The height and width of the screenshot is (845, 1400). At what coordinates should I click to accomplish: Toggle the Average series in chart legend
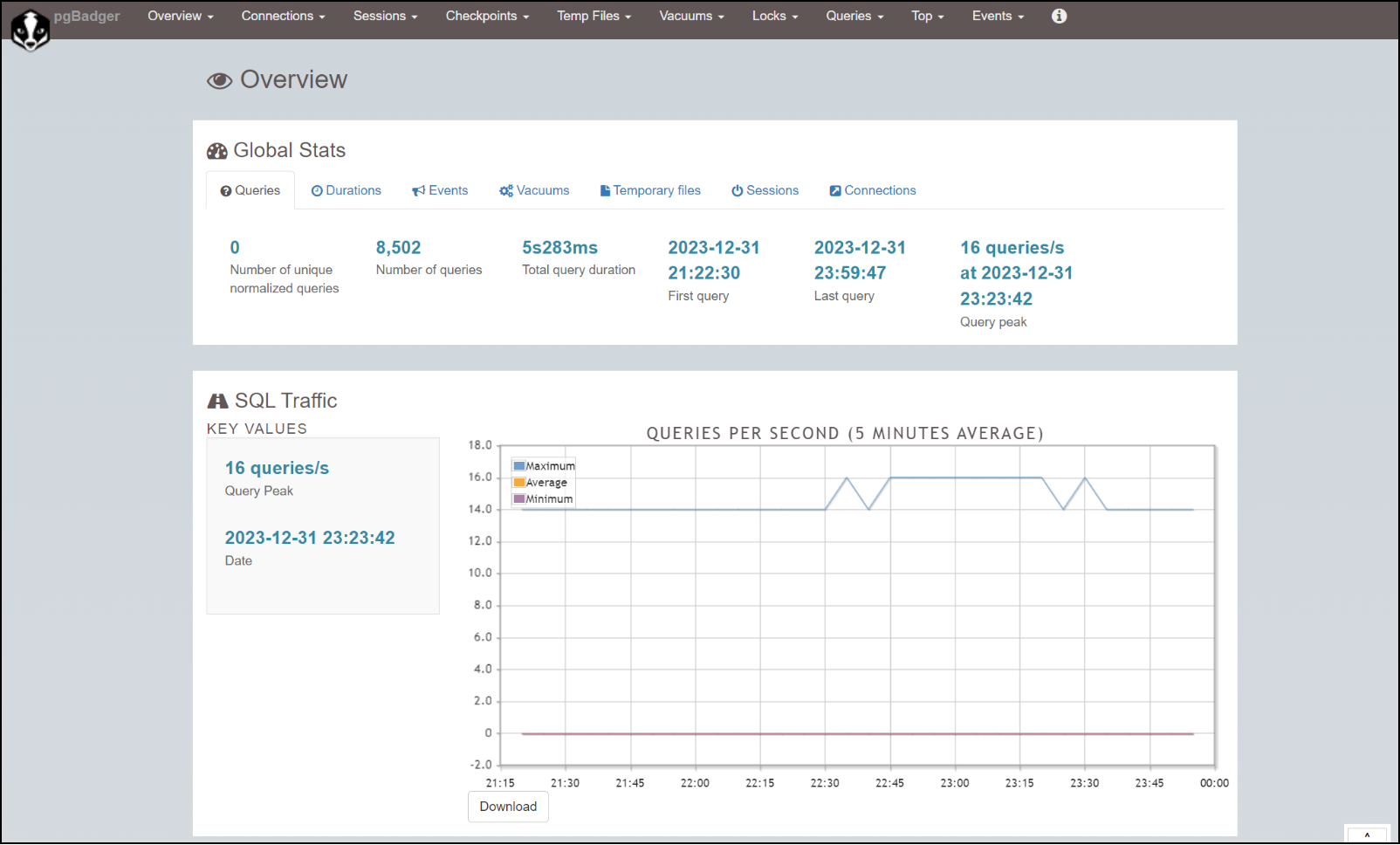(546, 483)
